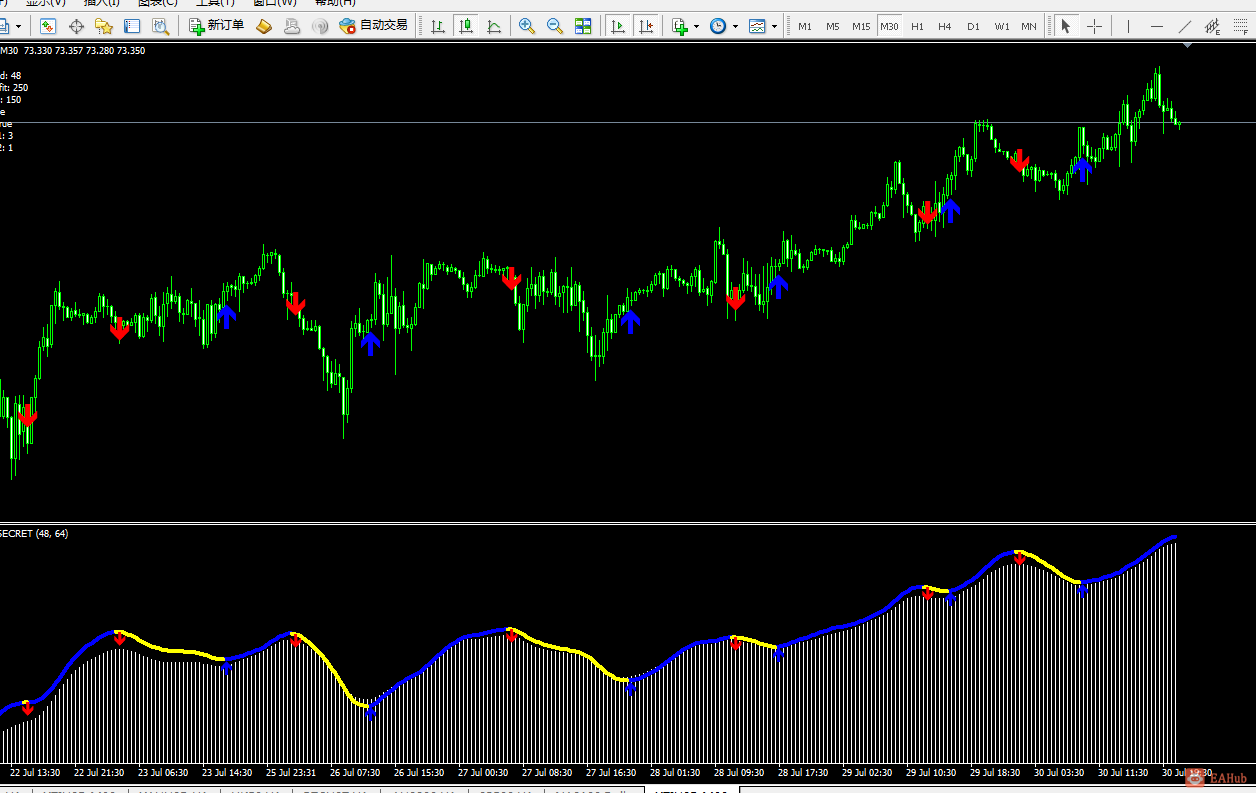This screenshot has width=1256, height=793.
Task: Expand the periods dropdown arrow
Action: 735,26
